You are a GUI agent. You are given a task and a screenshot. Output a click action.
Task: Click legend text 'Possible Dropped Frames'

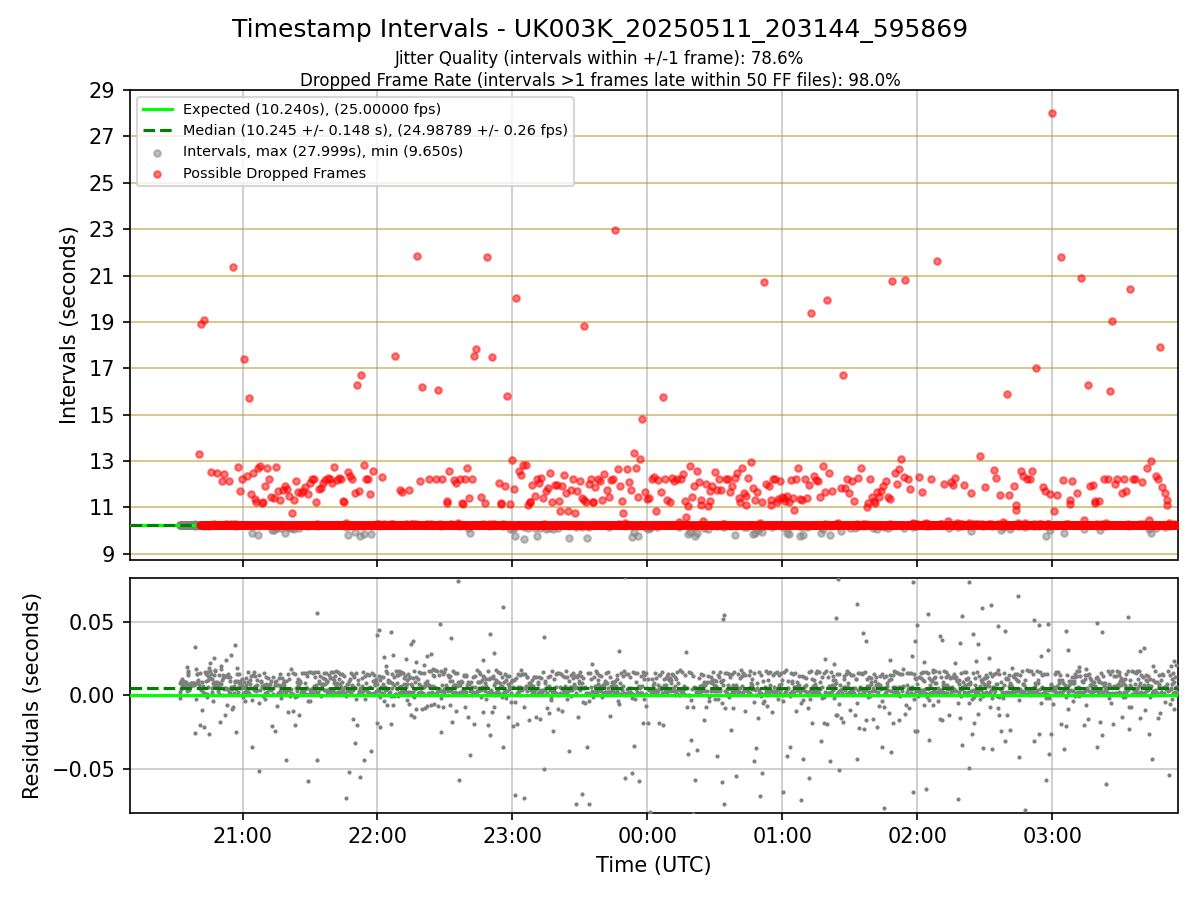[274, 173]
